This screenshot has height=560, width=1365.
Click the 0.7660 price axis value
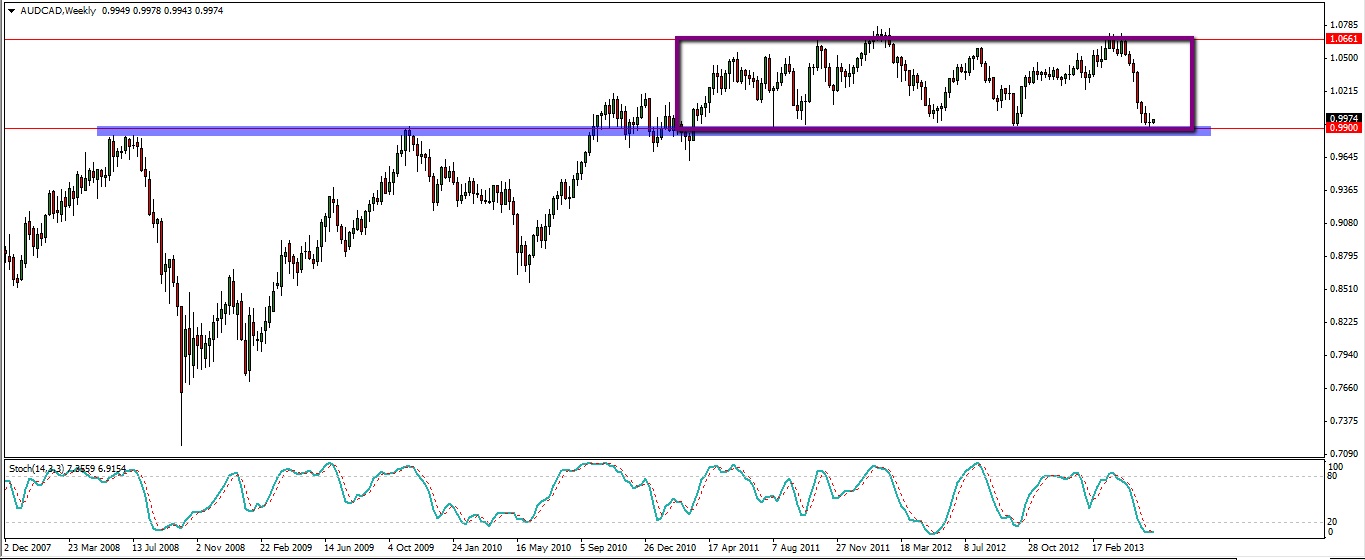coord(1344,387)
